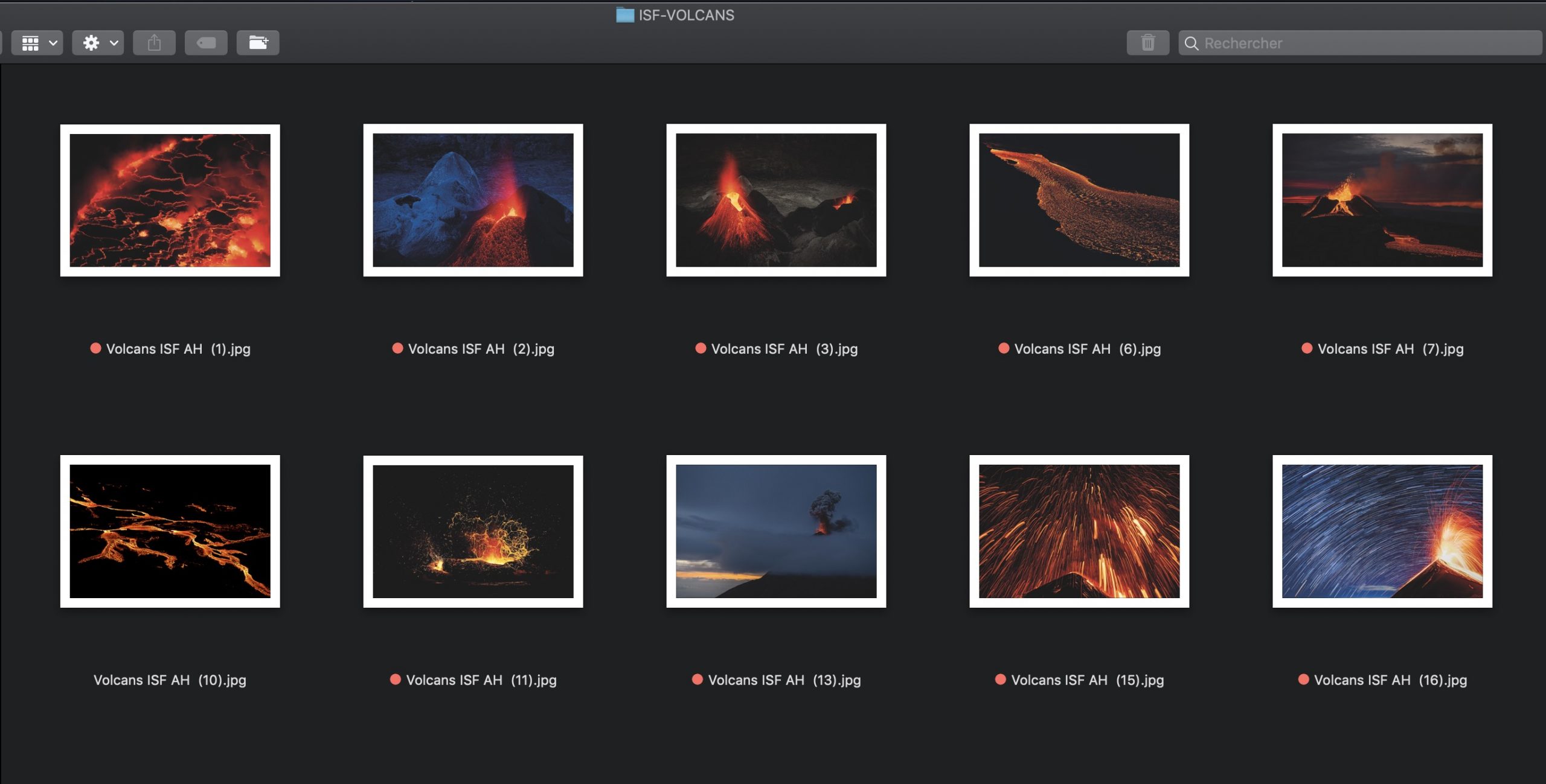1546x784 pixels.
Task: Expand the gear action menu chevron
Action: tap(114, 43)
